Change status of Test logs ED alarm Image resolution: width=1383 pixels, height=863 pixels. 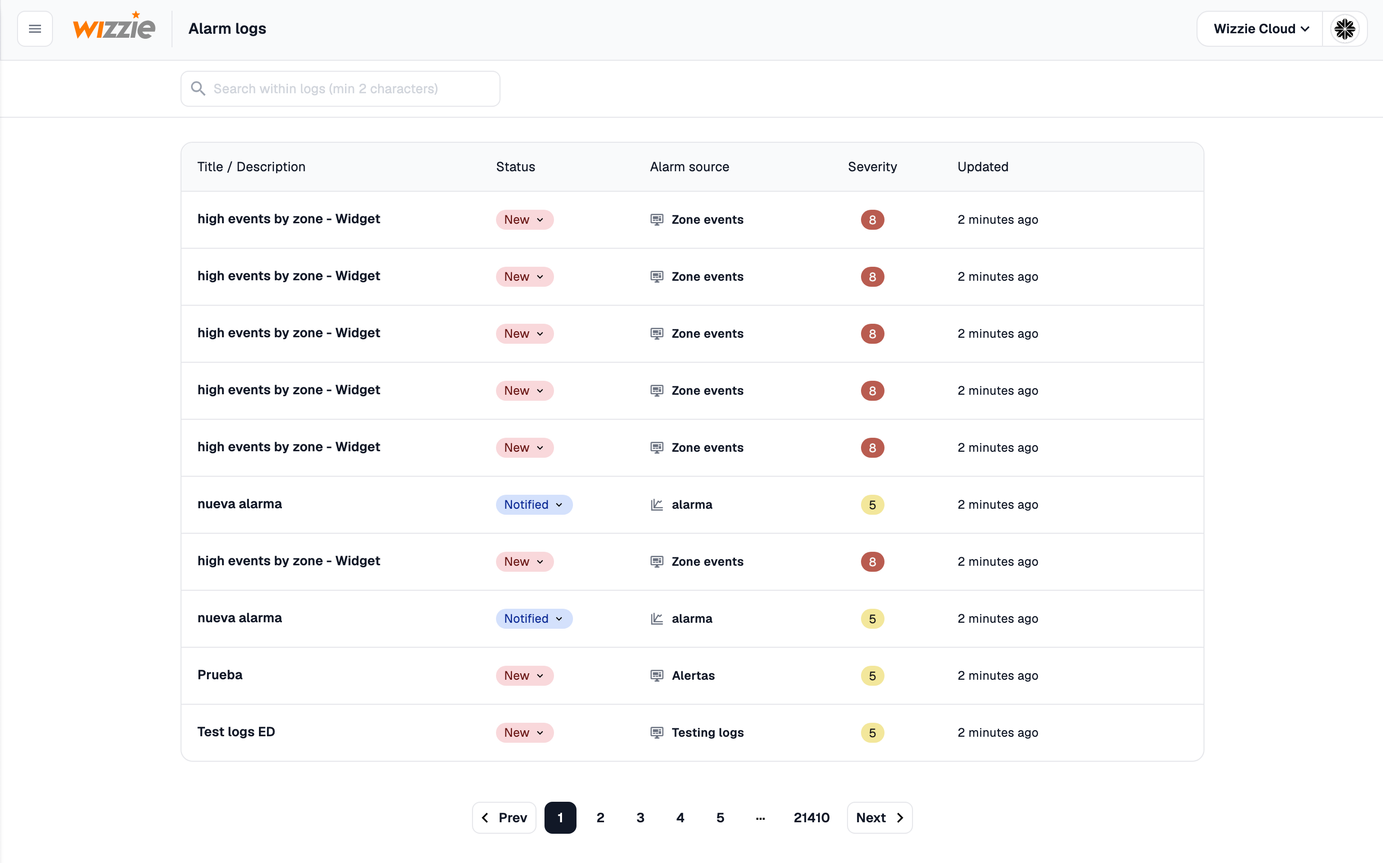pos(524,733)
